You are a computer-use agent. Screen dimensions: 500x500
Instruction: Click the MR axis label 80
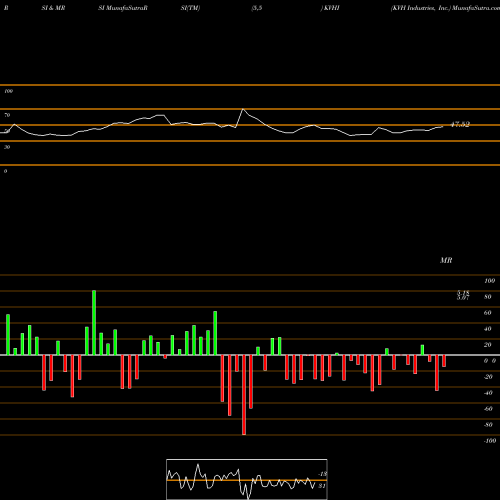[488, 297]
